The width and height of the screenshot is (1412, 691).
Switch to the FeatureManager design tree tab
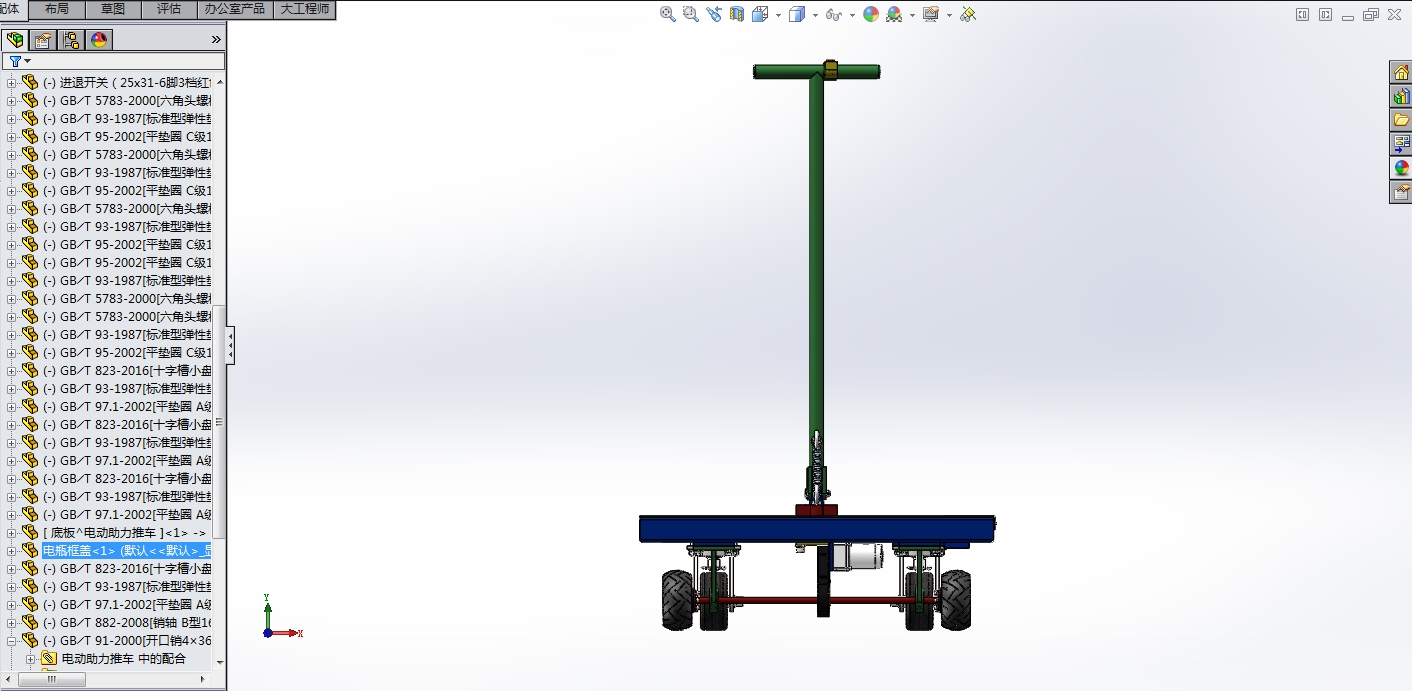[15, 40]
